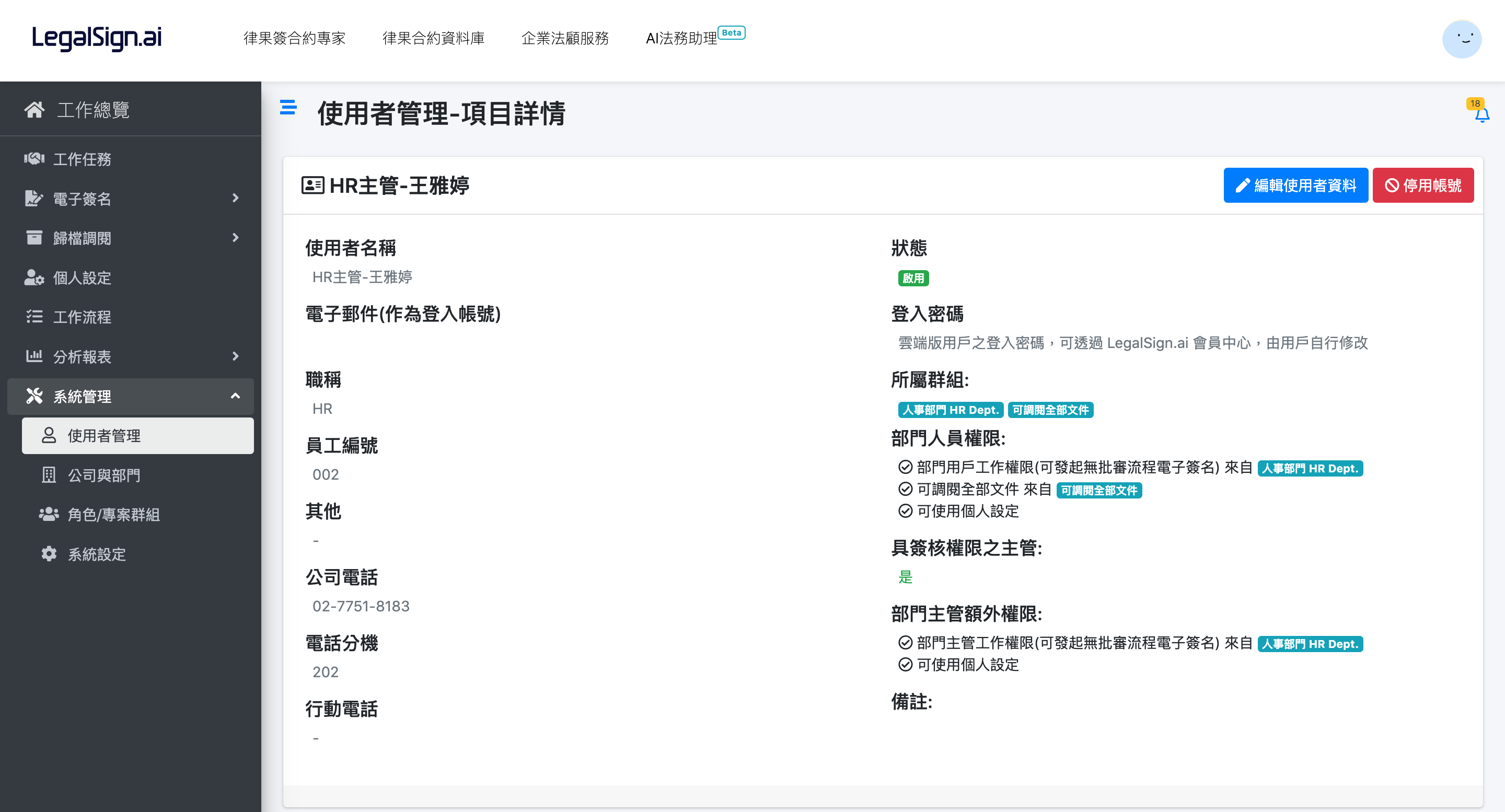Open 角色/專案群組 under 系統管理

(138, 514)
